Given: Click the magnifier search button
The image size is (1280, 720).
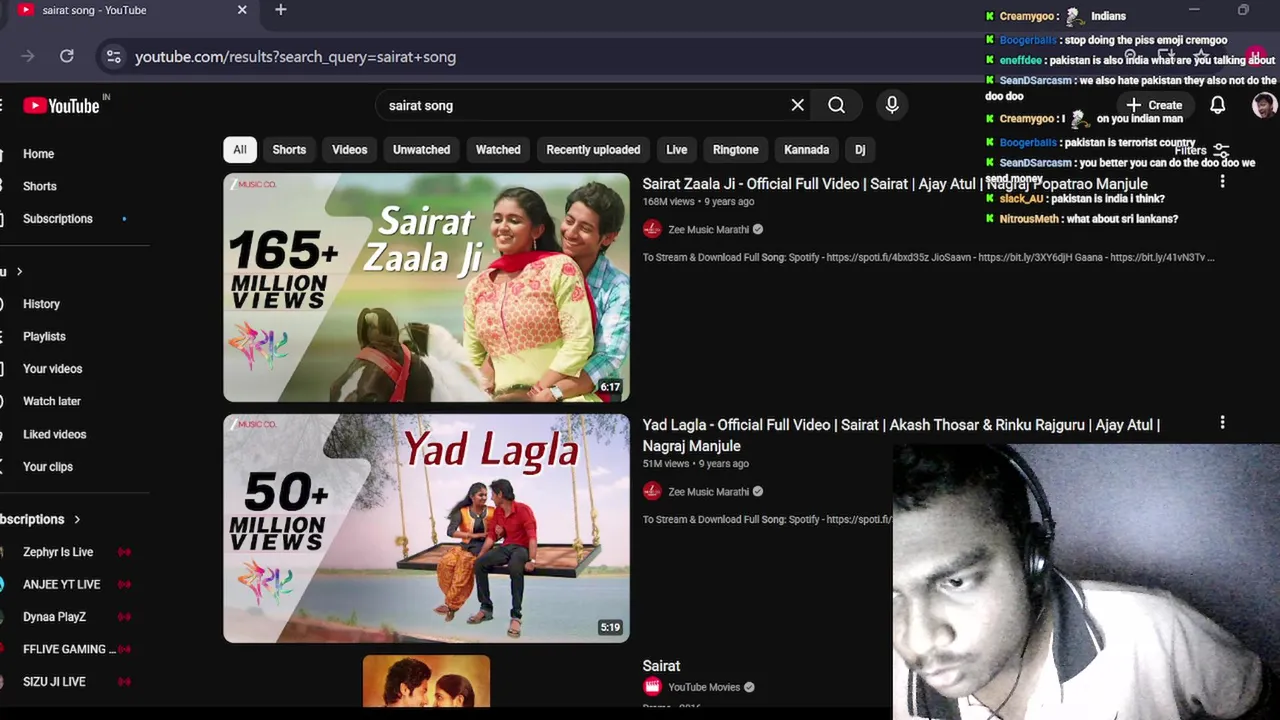Looking at the screenshot, I should point(836,105).
